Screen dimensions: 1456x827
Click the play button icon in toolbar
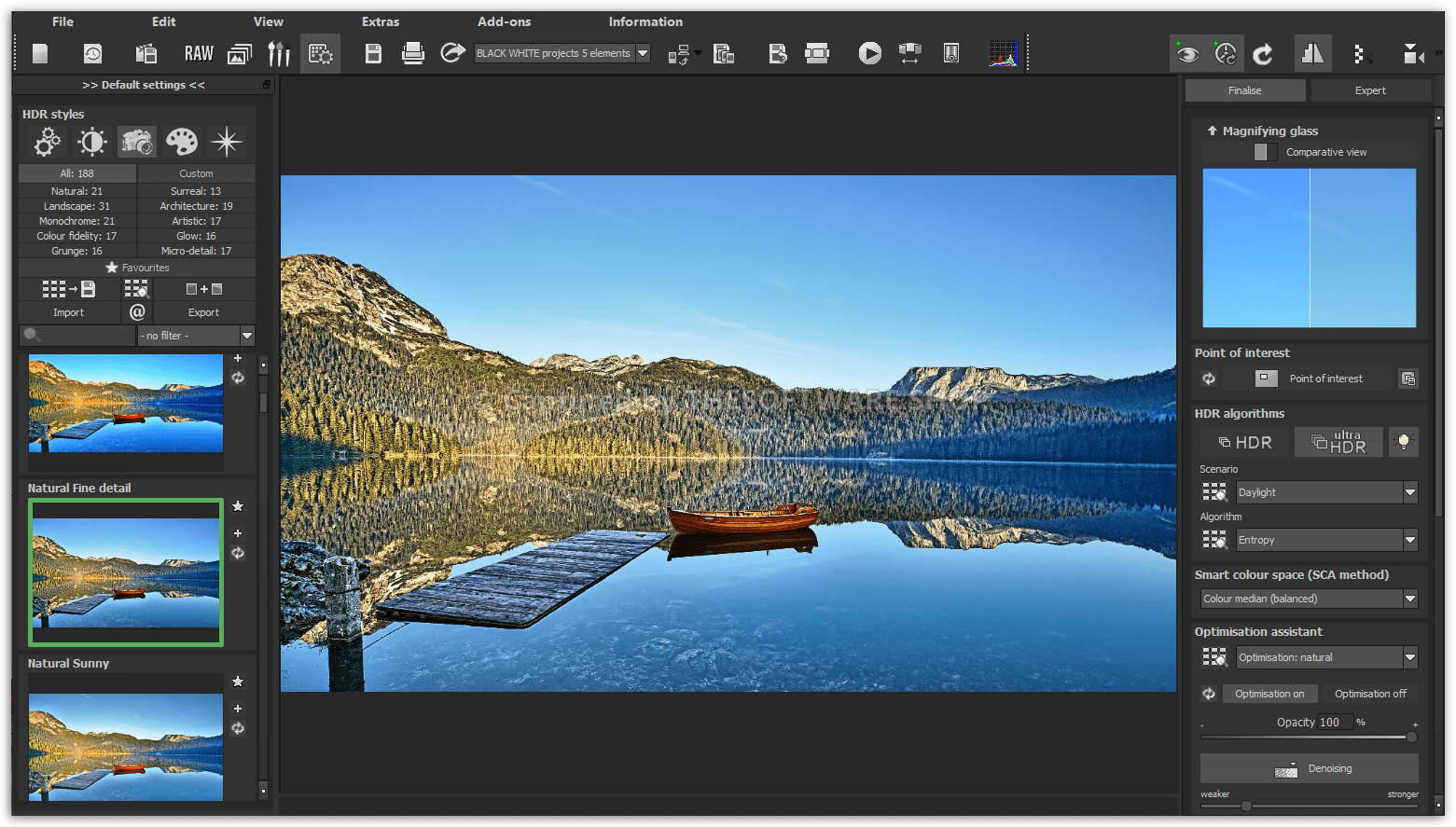[x=869, y=54]
